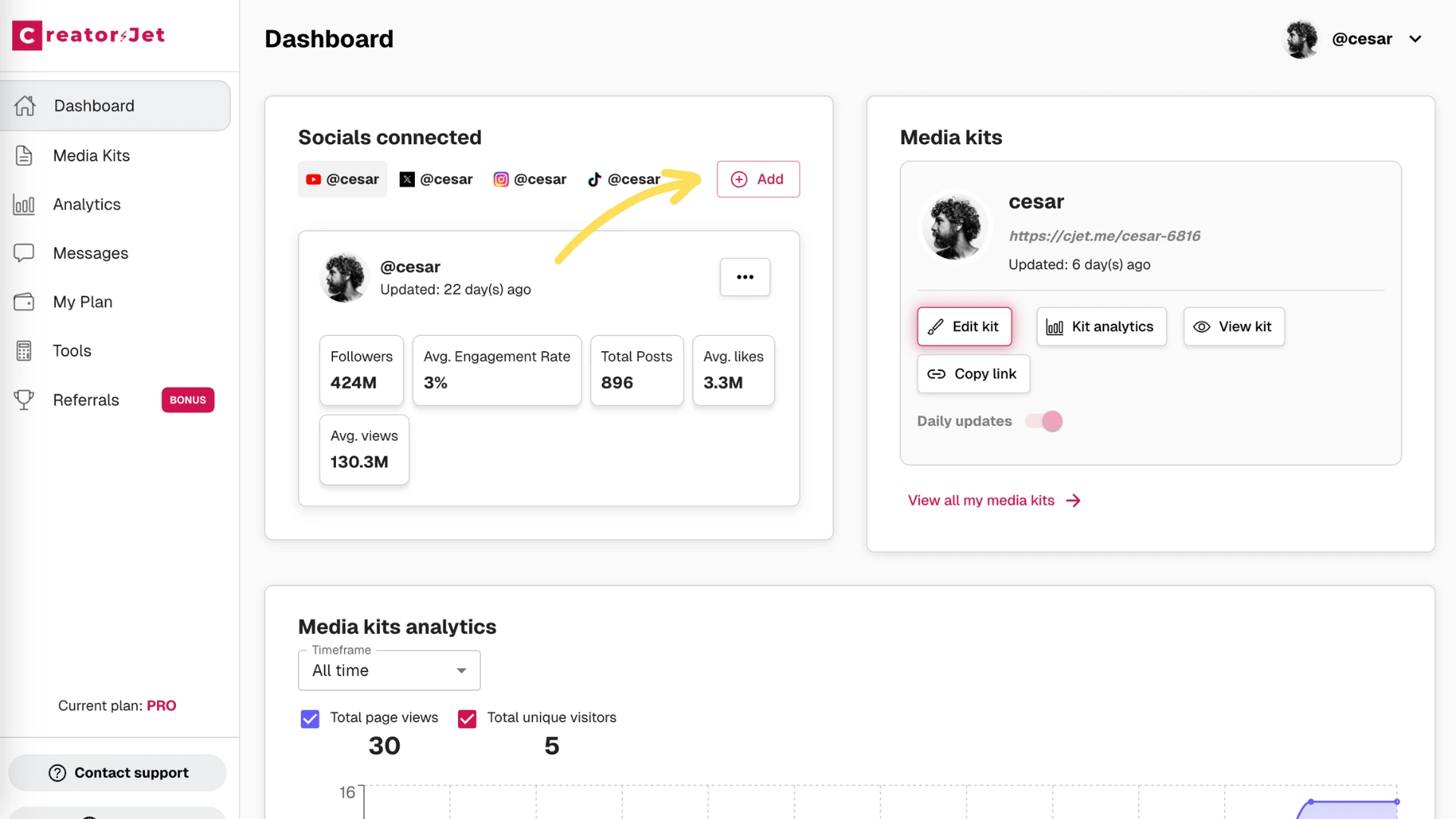Click the YouTube @cesar social icon

coord(313,179)
